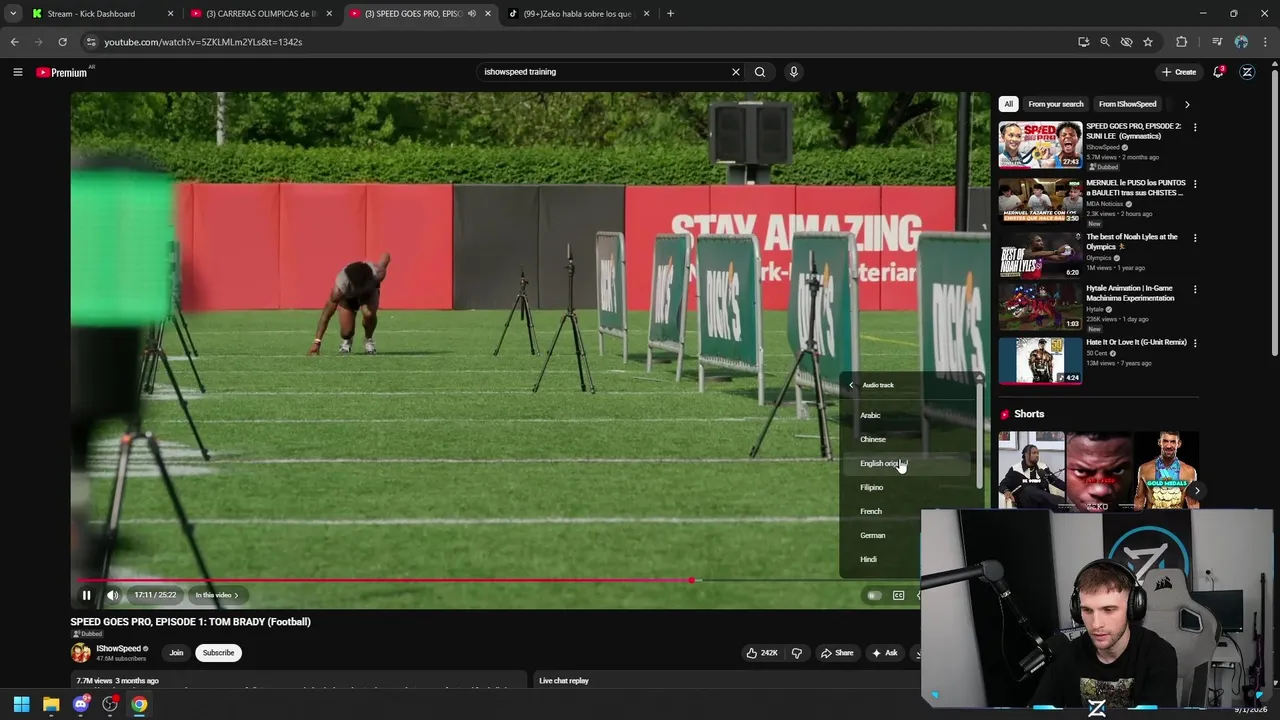Join the IShowSpeed channel
The width and height of the screenshot is (1280, 720).
176,653
